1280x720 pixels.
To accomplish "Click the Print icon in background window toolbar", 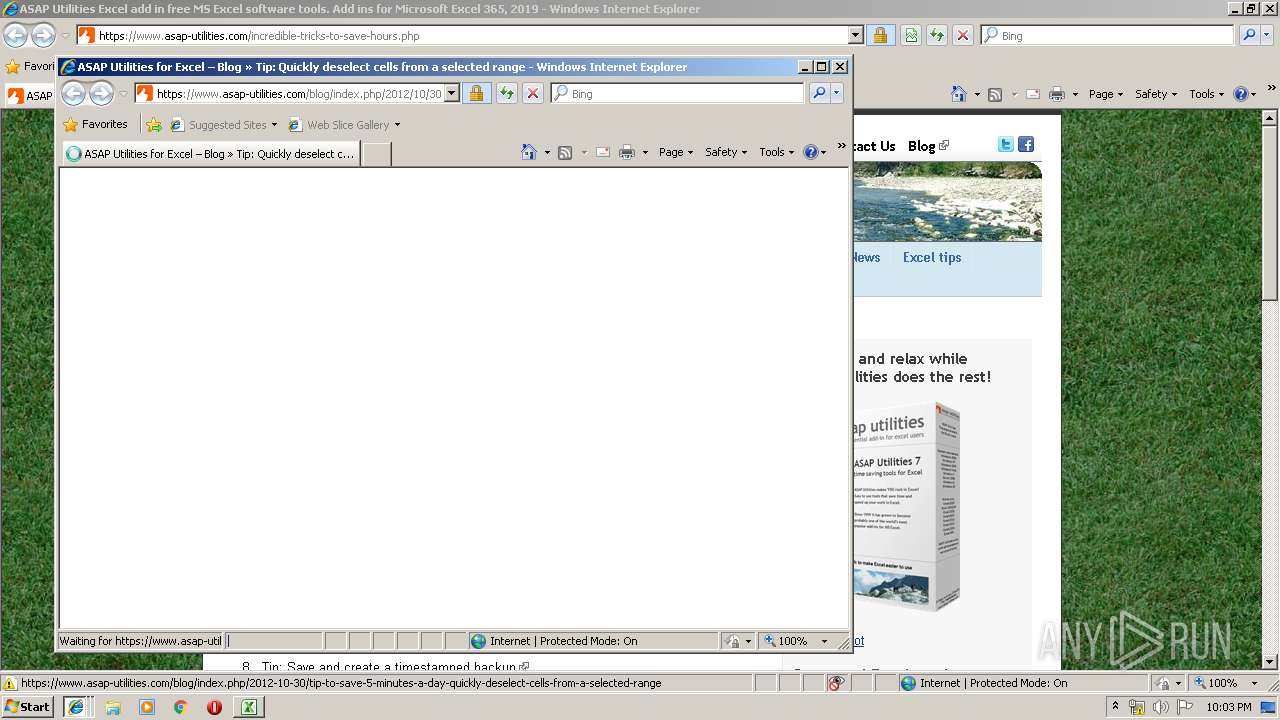I will click(x=1057, y=94).
